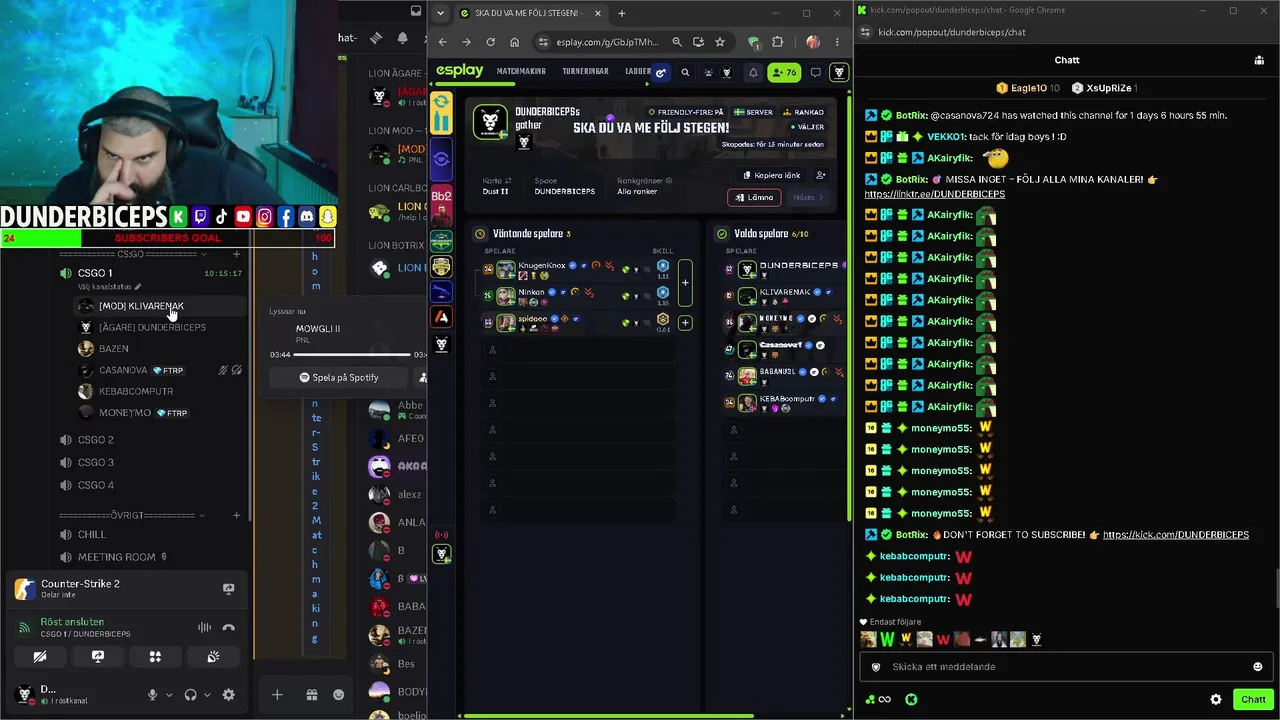
Task: Add KnugenKnox and Ninkan with plus button
Action: pyautogui.click(x=685, y=282)
